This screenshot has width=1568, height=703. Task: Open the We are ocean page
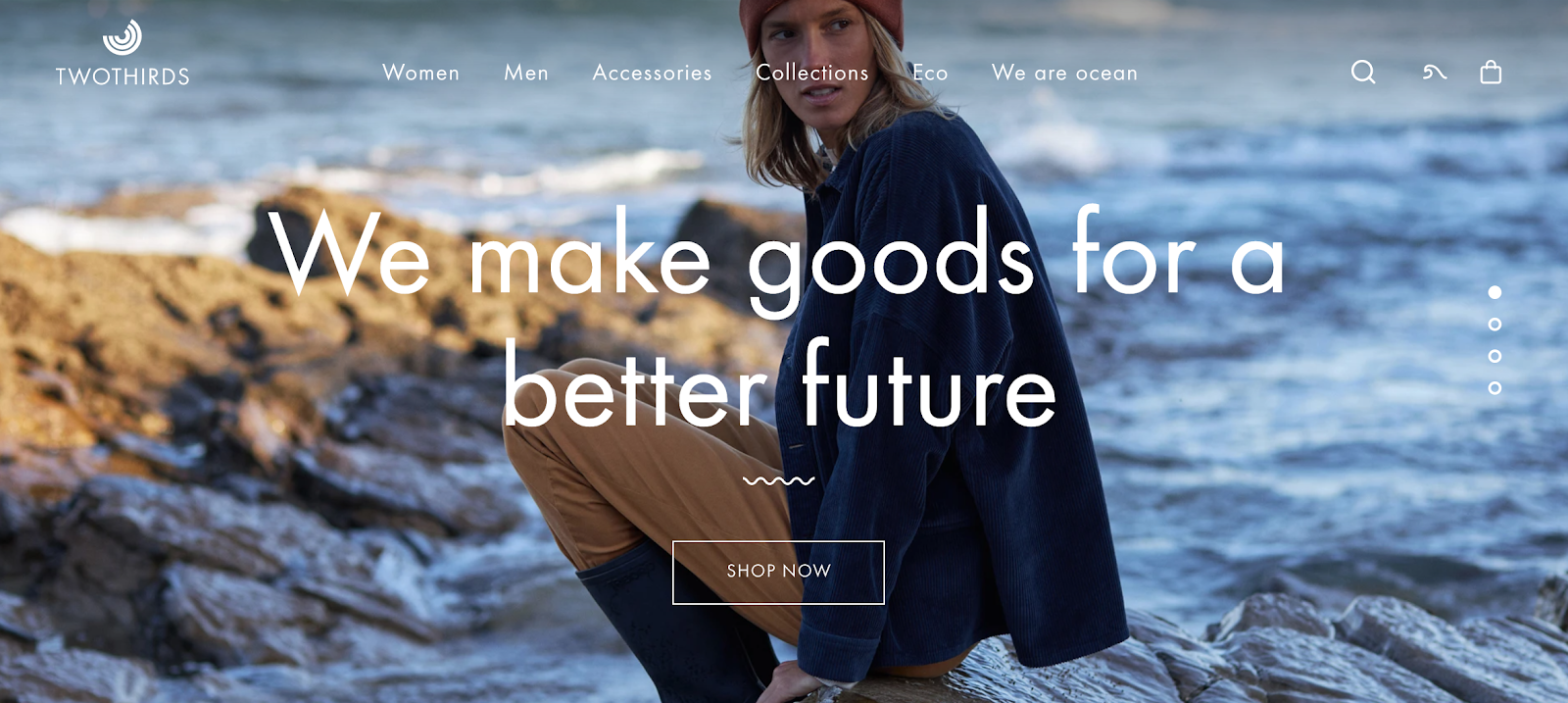[1064, 73]
